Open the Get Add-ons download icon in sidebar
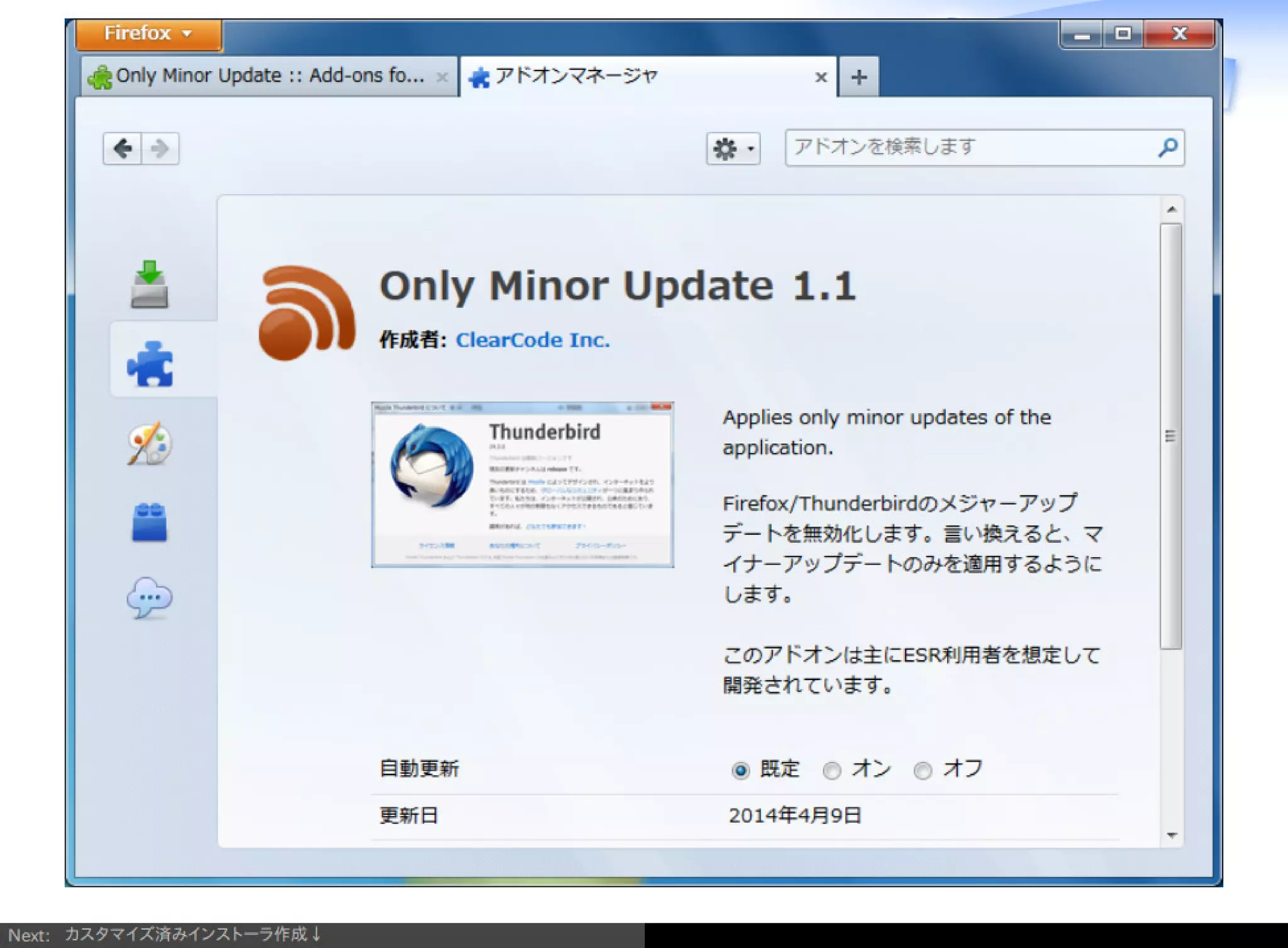1288x948 pixels. pos(150,285)
